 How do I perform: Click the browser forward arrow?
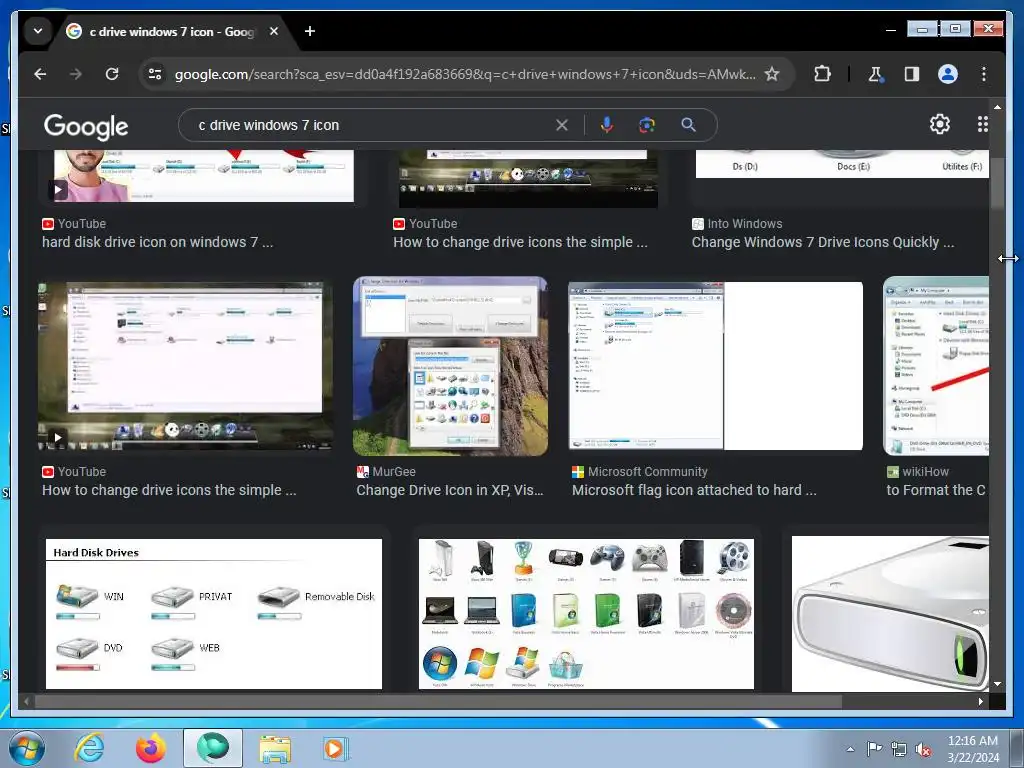tap(76, 74)
